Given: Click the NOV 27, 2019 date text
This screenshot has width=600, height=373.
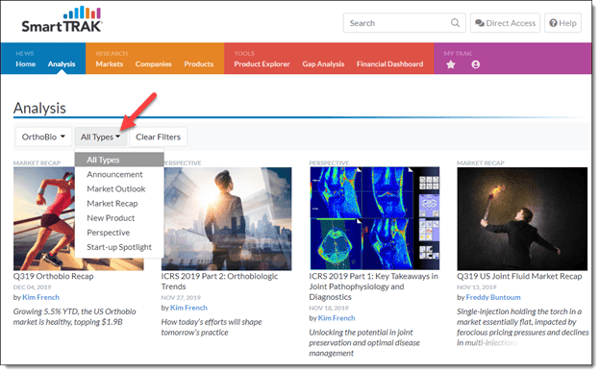Looking at the screenshot, I should tap(180, 298).
